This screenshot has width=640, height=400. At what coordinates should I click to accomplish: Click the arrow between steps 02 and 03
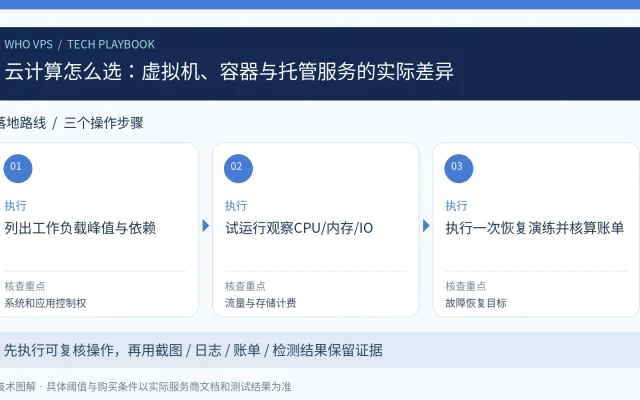[426, 226]
